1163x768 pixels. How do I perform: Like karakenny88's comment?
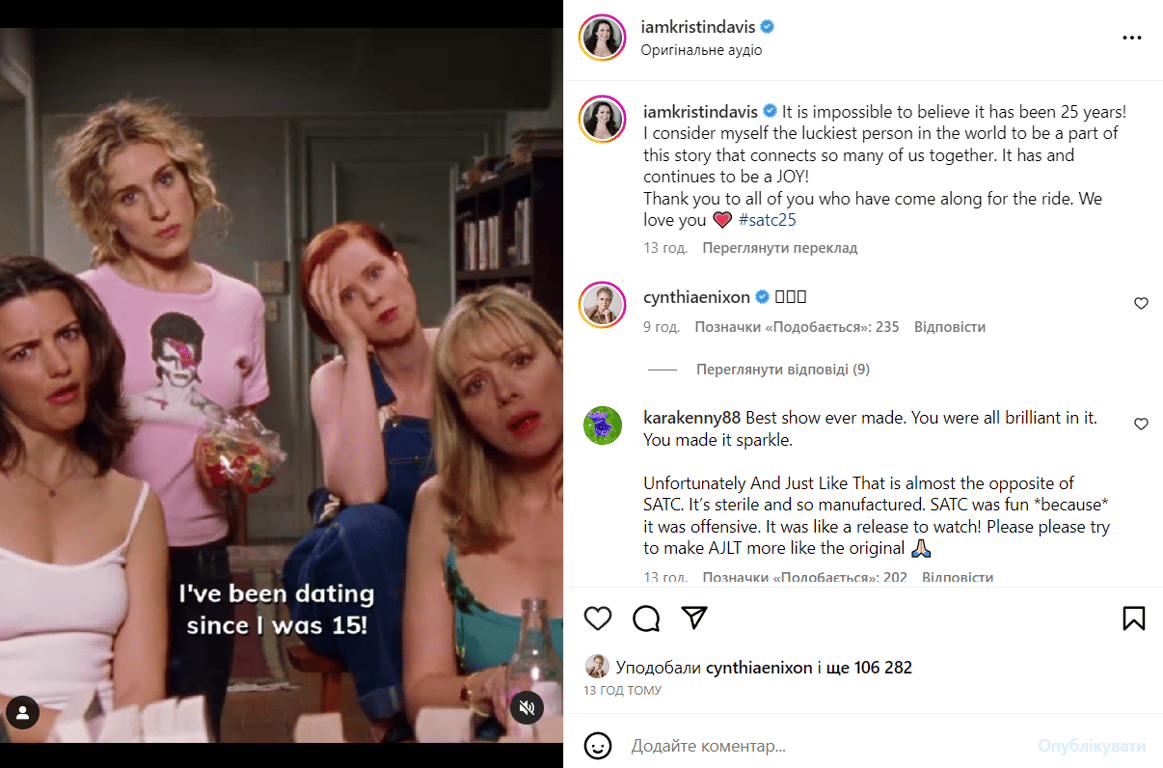point(1141,424)
